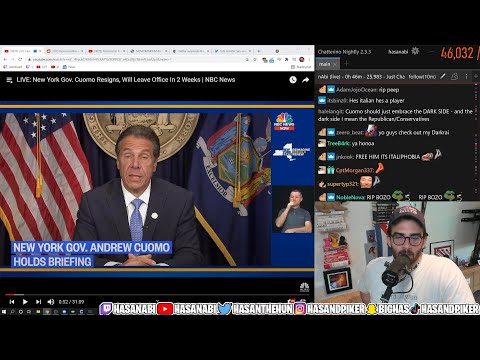
Task: Open the Chrome three-dot menu
Action: click(x=309, y=59)
